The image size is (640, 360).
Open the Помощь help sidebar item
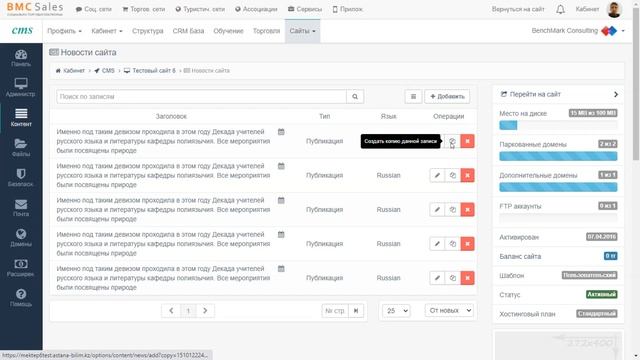coord(21,298)
